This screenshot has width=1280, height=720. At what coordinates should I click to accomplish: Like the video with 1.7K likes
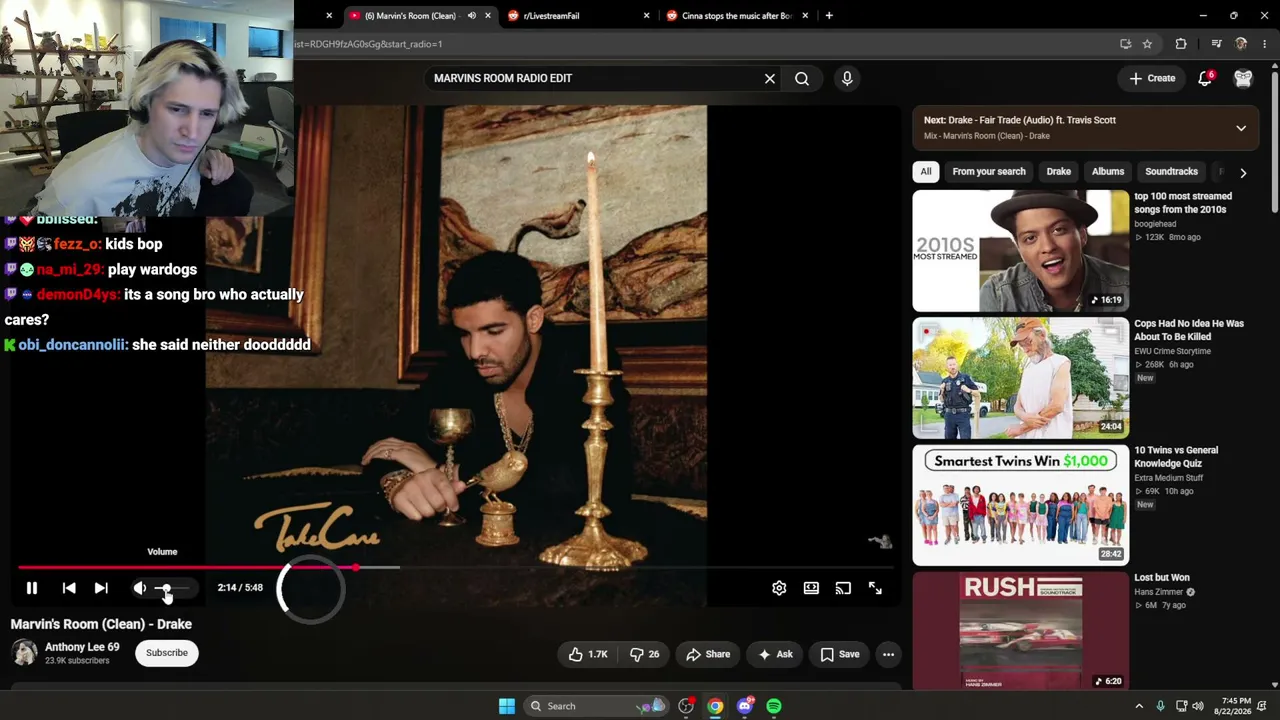(588, 654)
